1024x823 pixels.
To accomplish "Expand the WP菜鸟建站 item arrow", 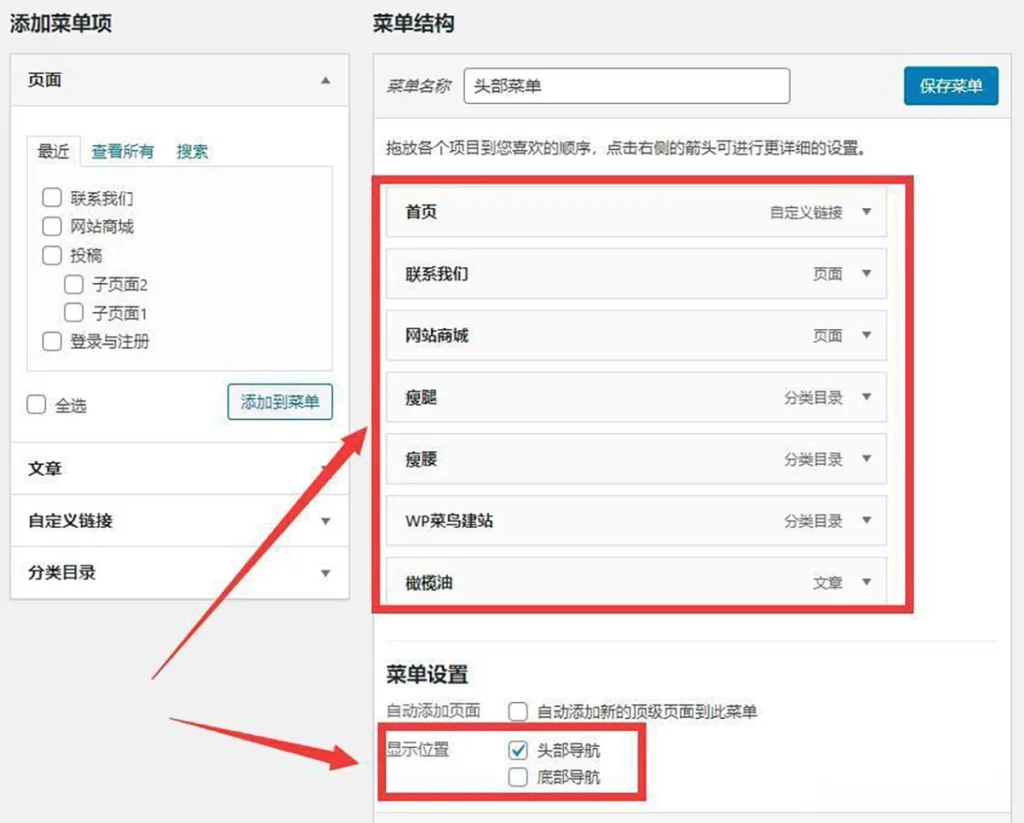I will pos(866,521).
